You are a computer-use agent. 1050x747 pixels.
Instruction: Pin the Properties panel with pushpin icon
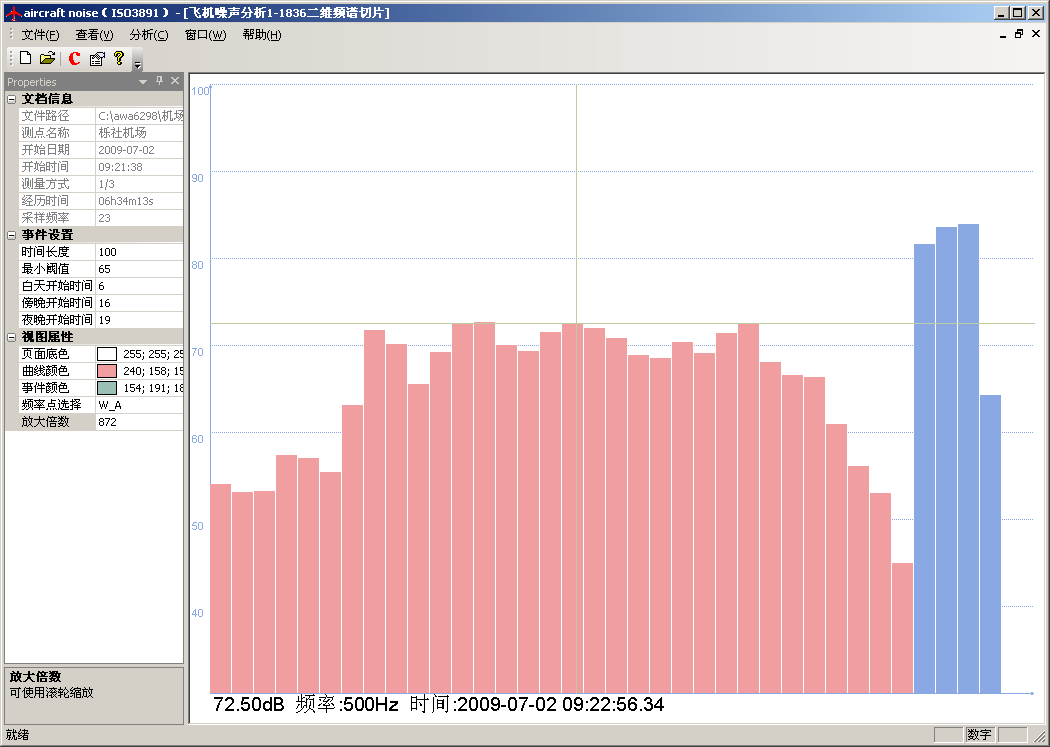159,81
